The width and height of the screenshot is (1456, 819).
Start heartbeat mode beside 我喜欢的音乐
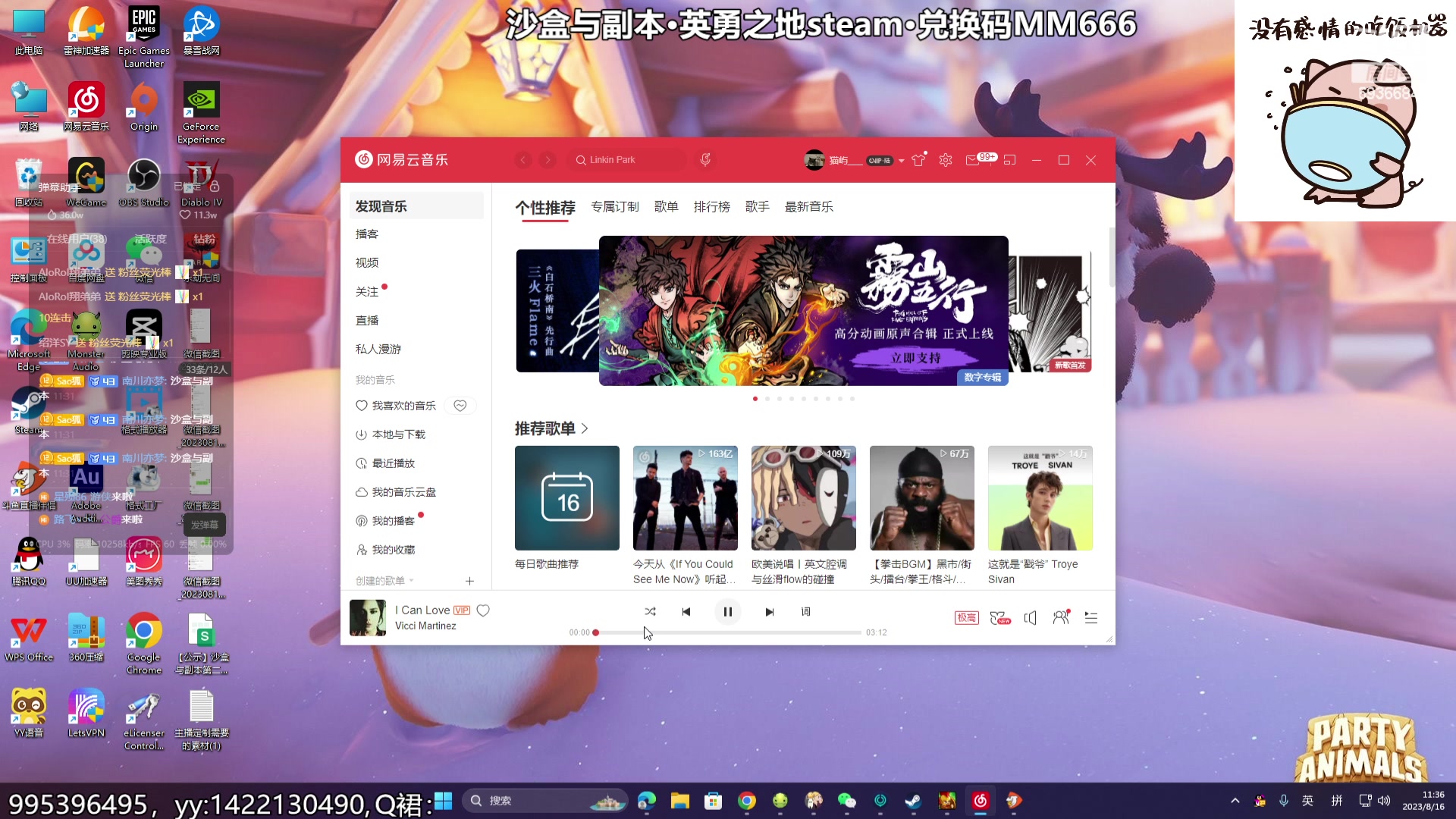point(460,406)
